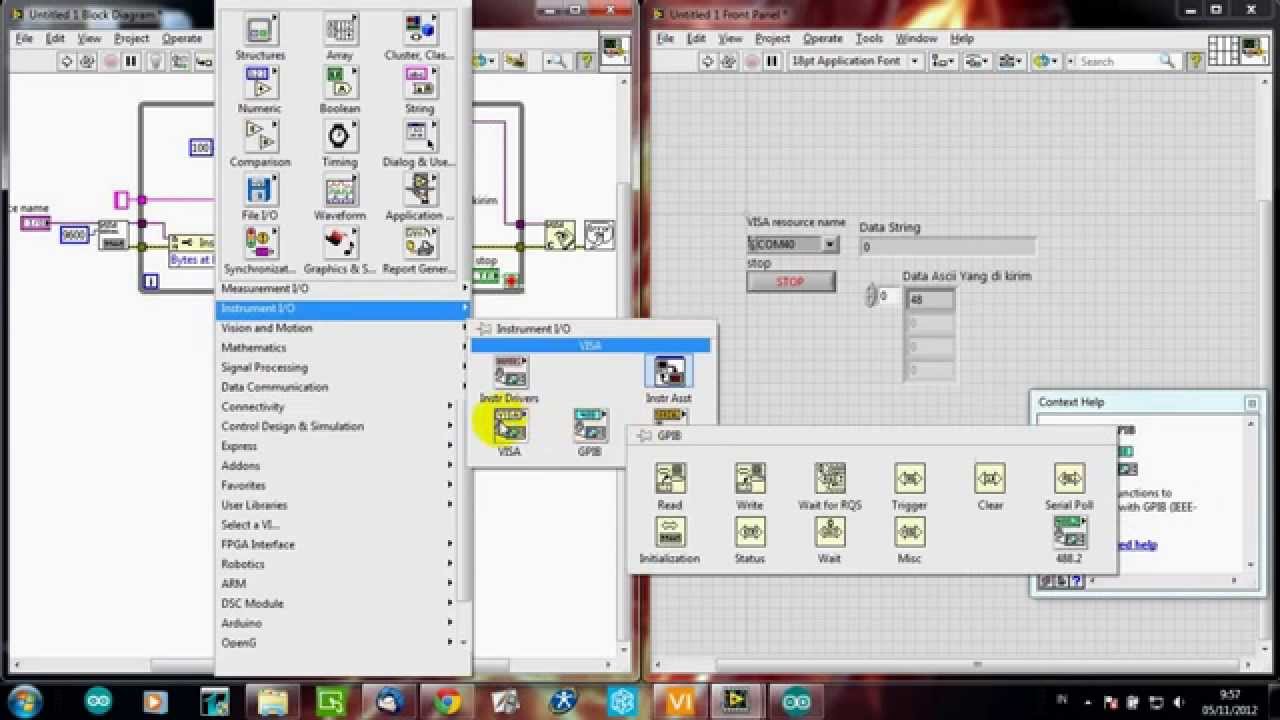This screenshot has width=1280, height=720.
Task: Open the Array functions palette icon
Action: pos(340,29)
